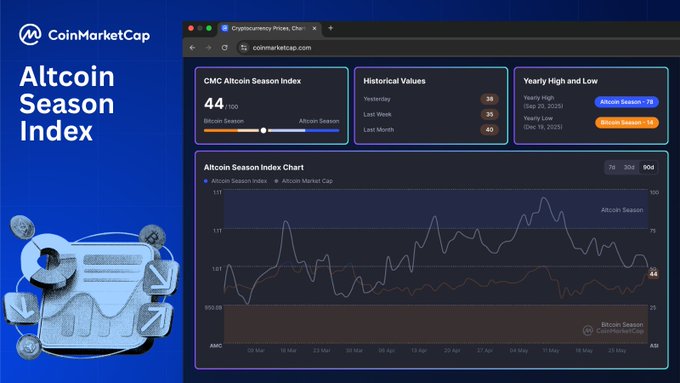Select the Cryptocurrency Prices browser tab
This screenshot has height=383, width=680.
point(269,28)
